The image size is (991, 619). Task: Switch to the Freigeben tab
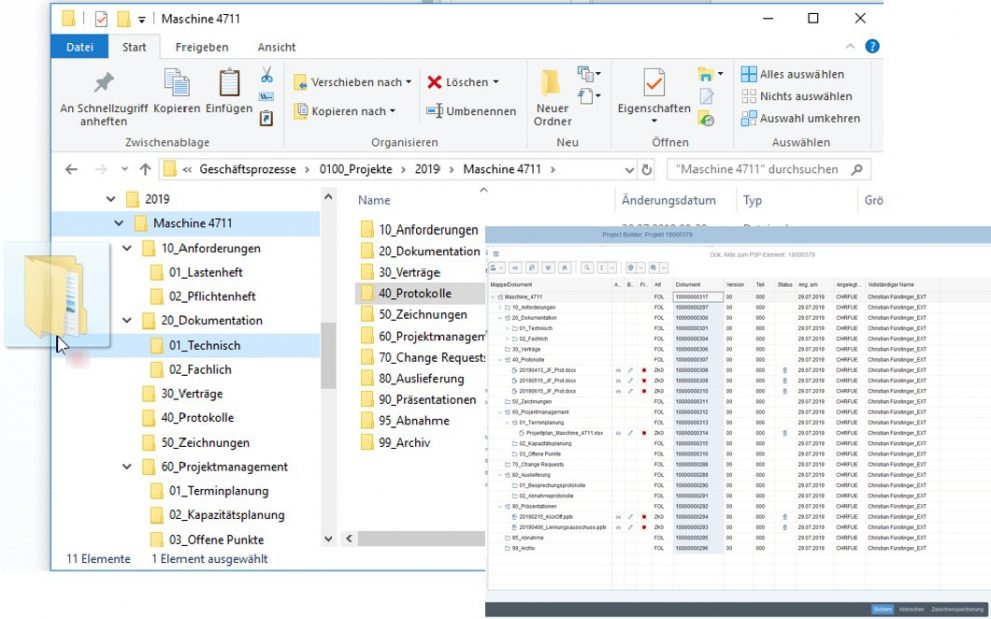(202, 47)
